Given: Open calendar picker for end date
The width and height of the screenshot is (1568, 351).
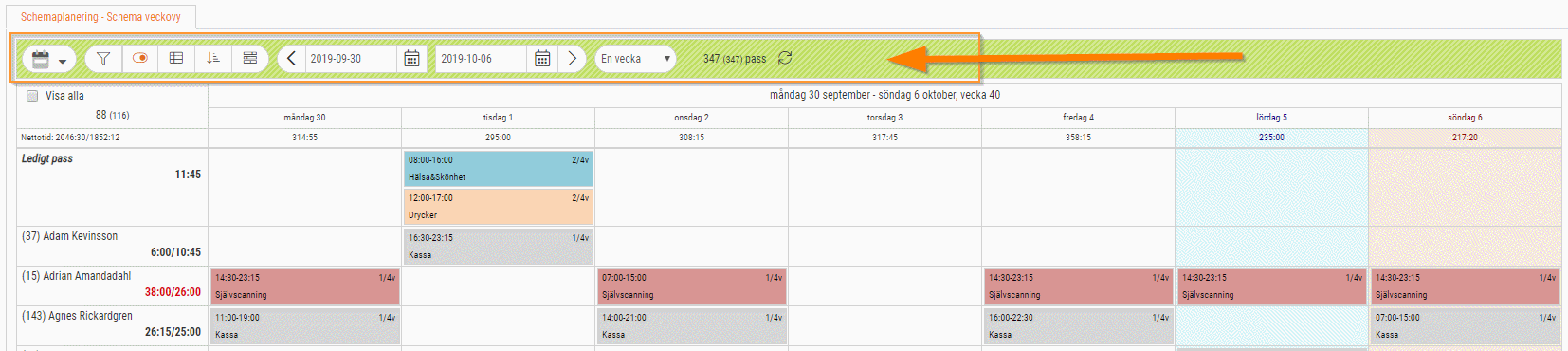Looking at the screenshot, I should [x=542, y=59].
